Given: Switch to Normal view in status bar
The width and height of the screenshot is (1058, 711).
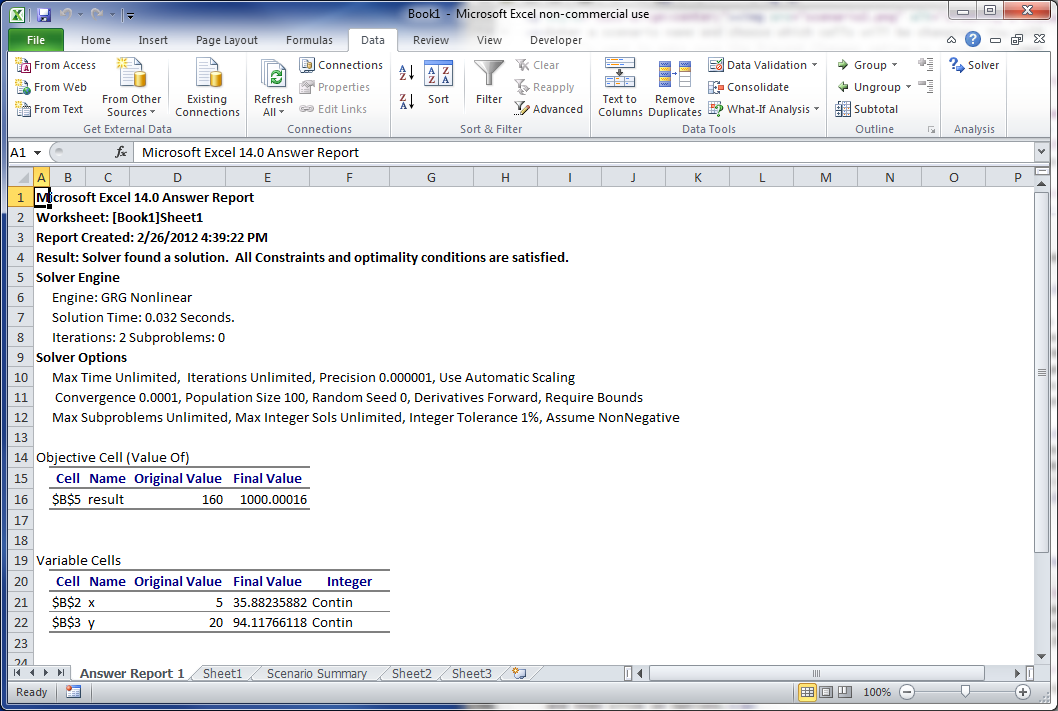Looking at the screenshot, I should [x=807, y=692].
